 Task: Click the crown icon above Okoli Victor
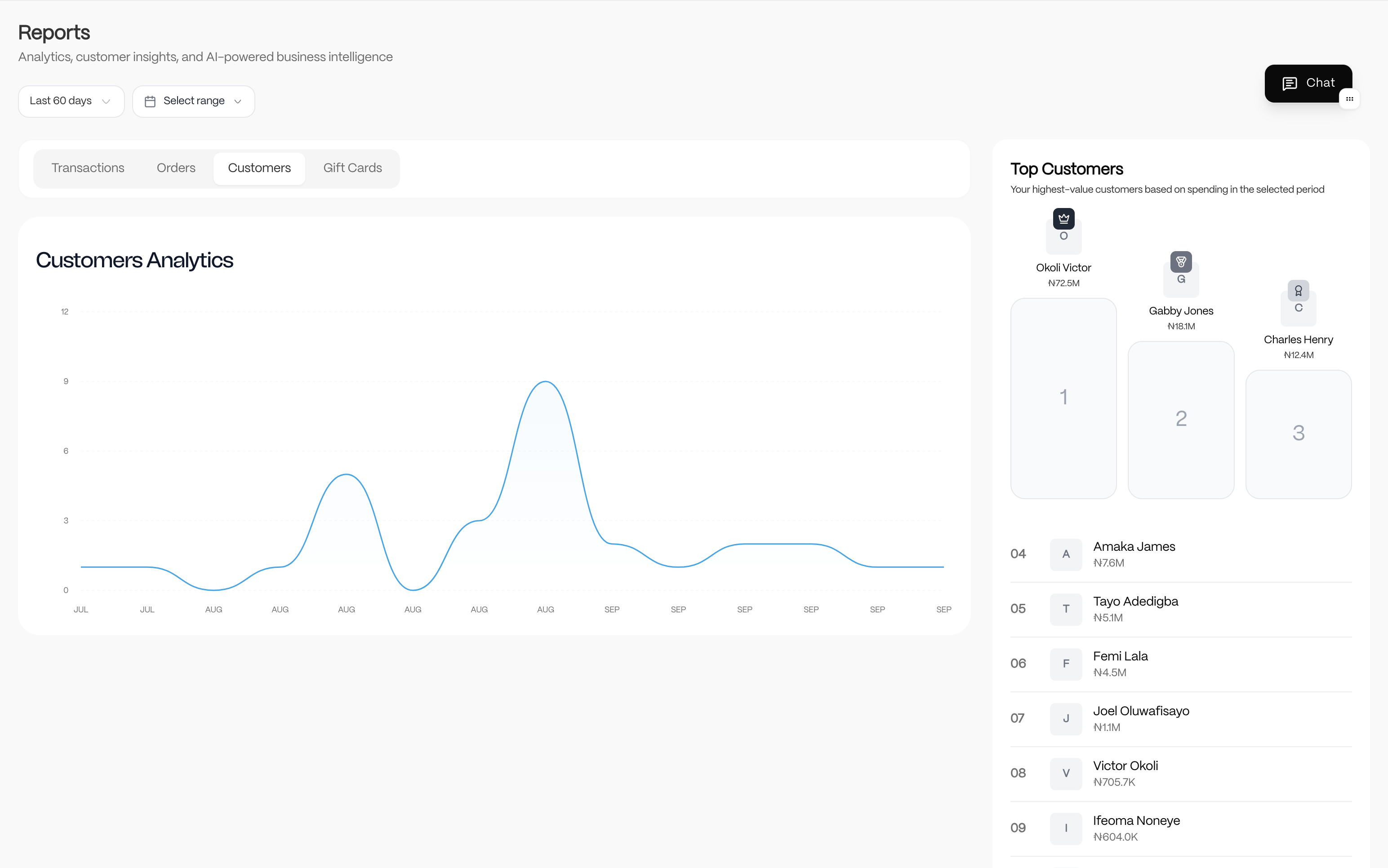point(1063,218)
